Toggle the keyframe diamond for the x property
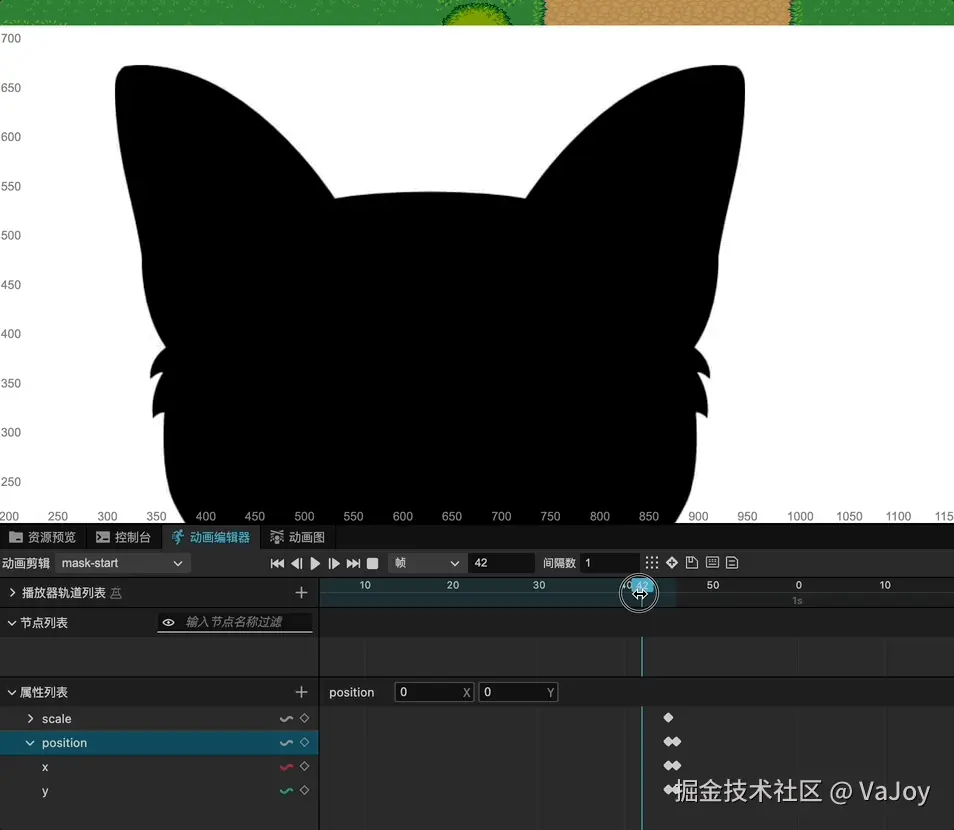The image size is (954, 830). 304,767
